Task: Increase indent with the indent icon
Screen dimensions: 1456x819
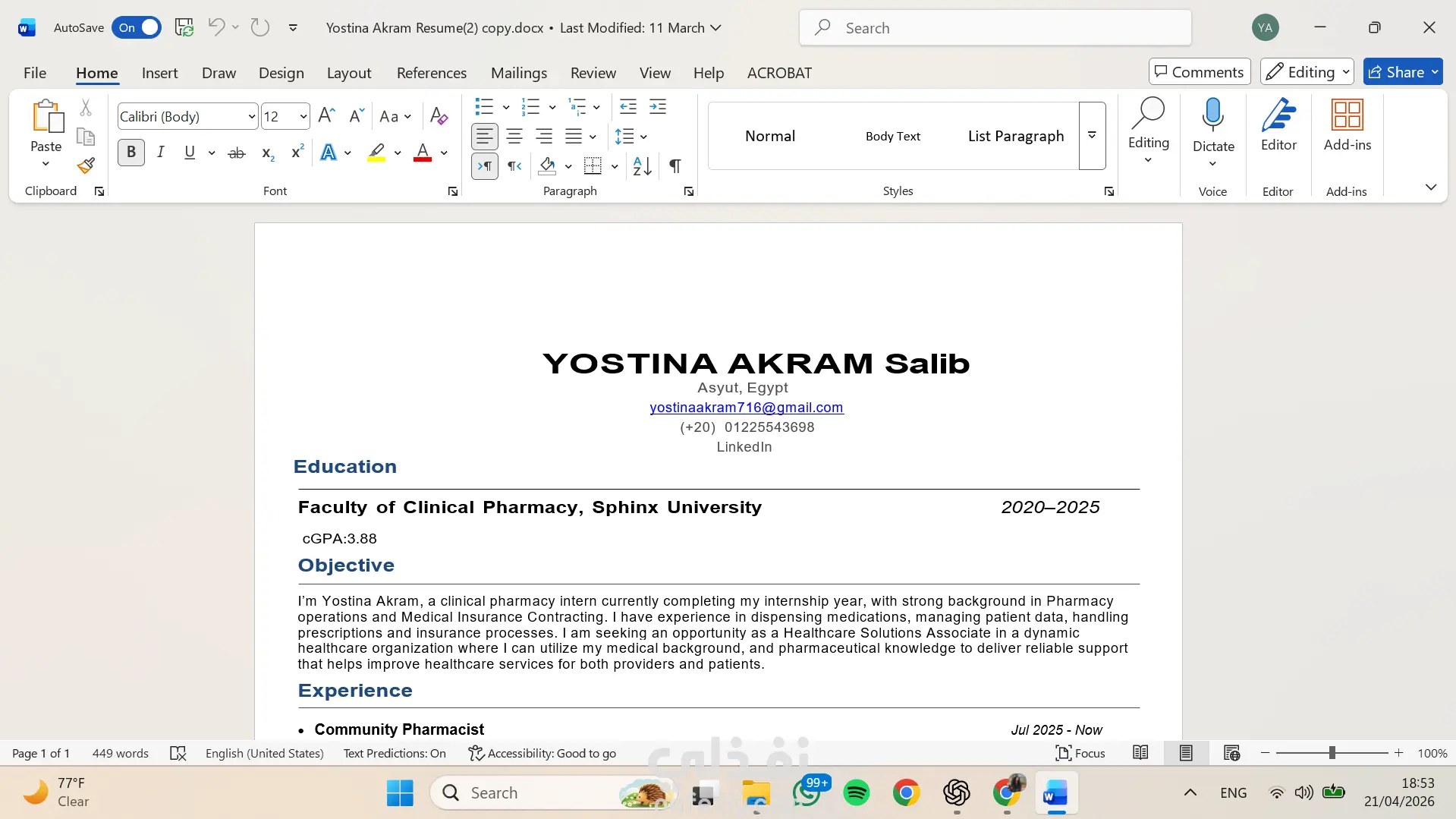Action: tap(658, 107)
